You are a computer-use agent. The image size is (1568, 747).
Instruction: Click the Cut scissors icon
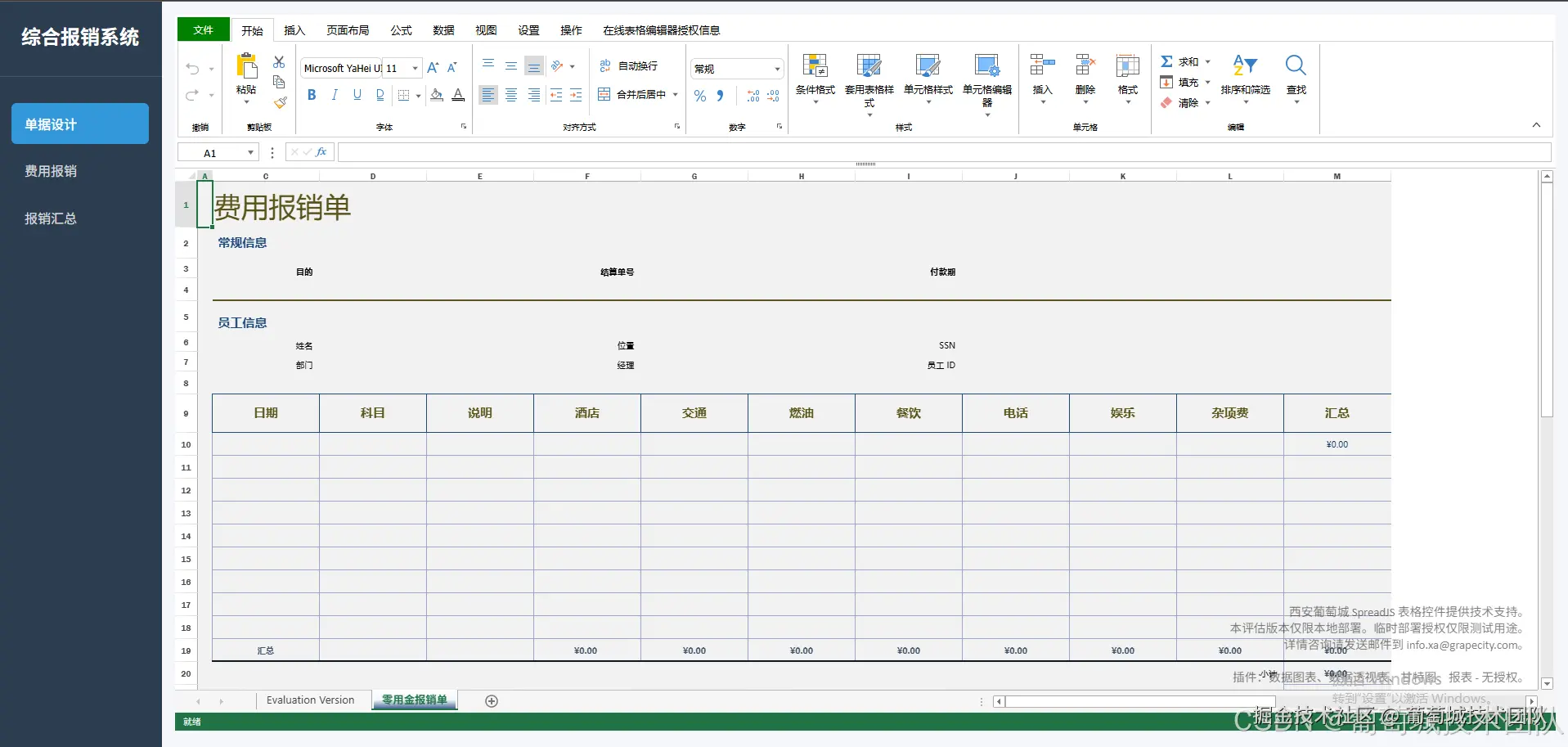click(279, 62)
